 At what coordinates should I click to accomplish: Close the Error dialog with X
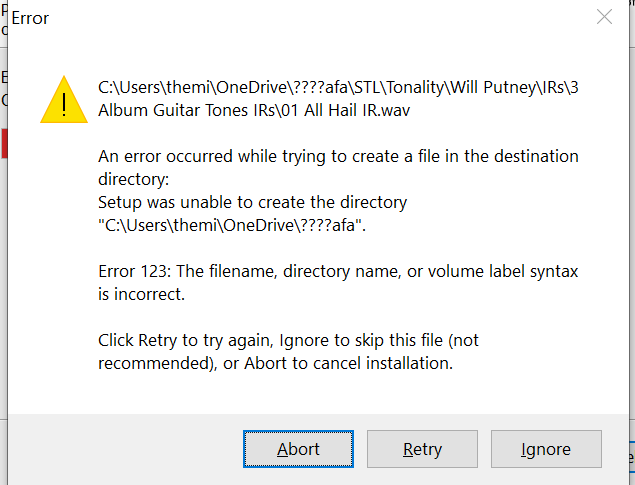click(604, 17)
